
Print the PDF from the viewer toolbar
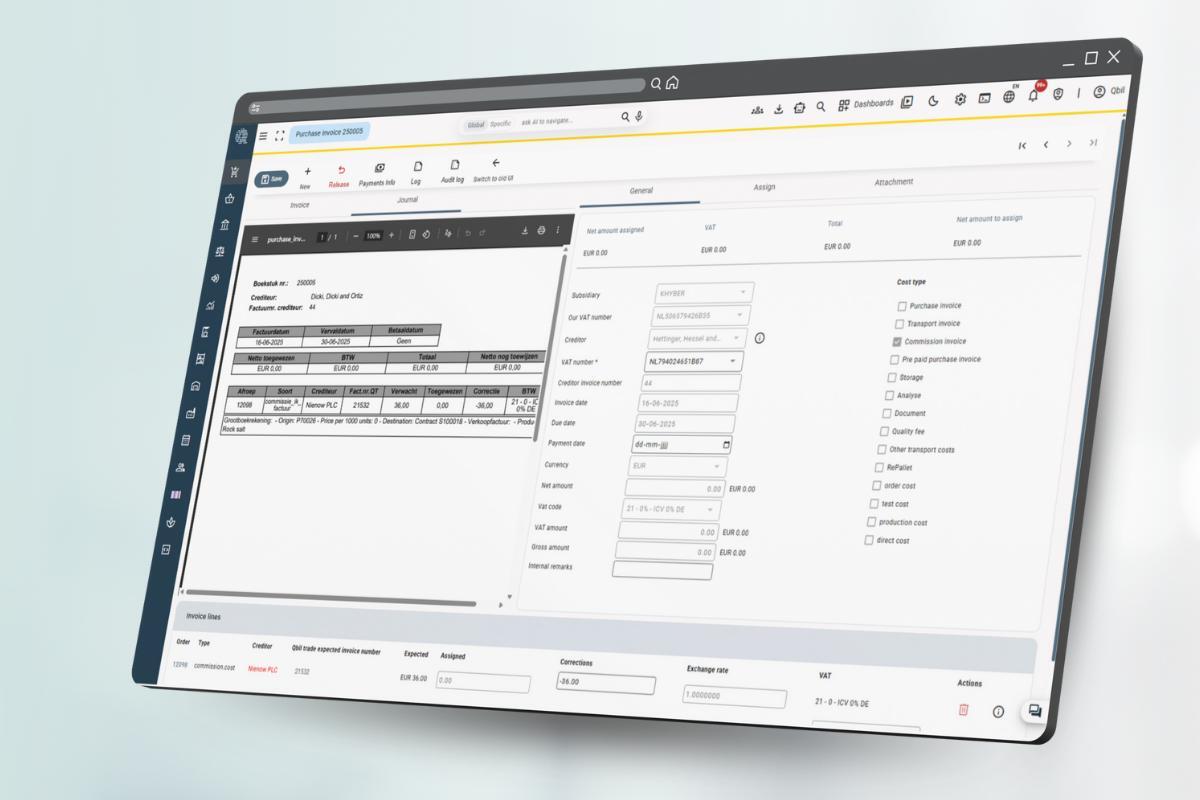(541, 231)
